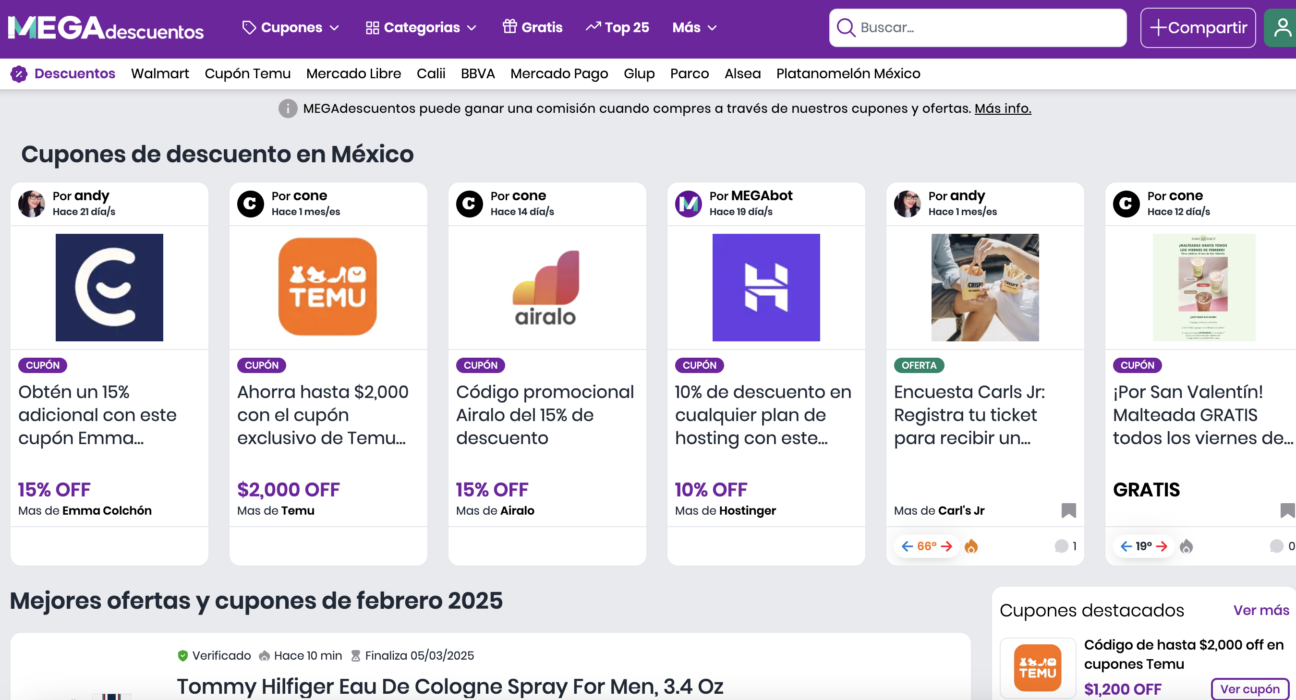Open Mas de Airalo link
This screenshot has width=1296, height=700.
point(495,511)
